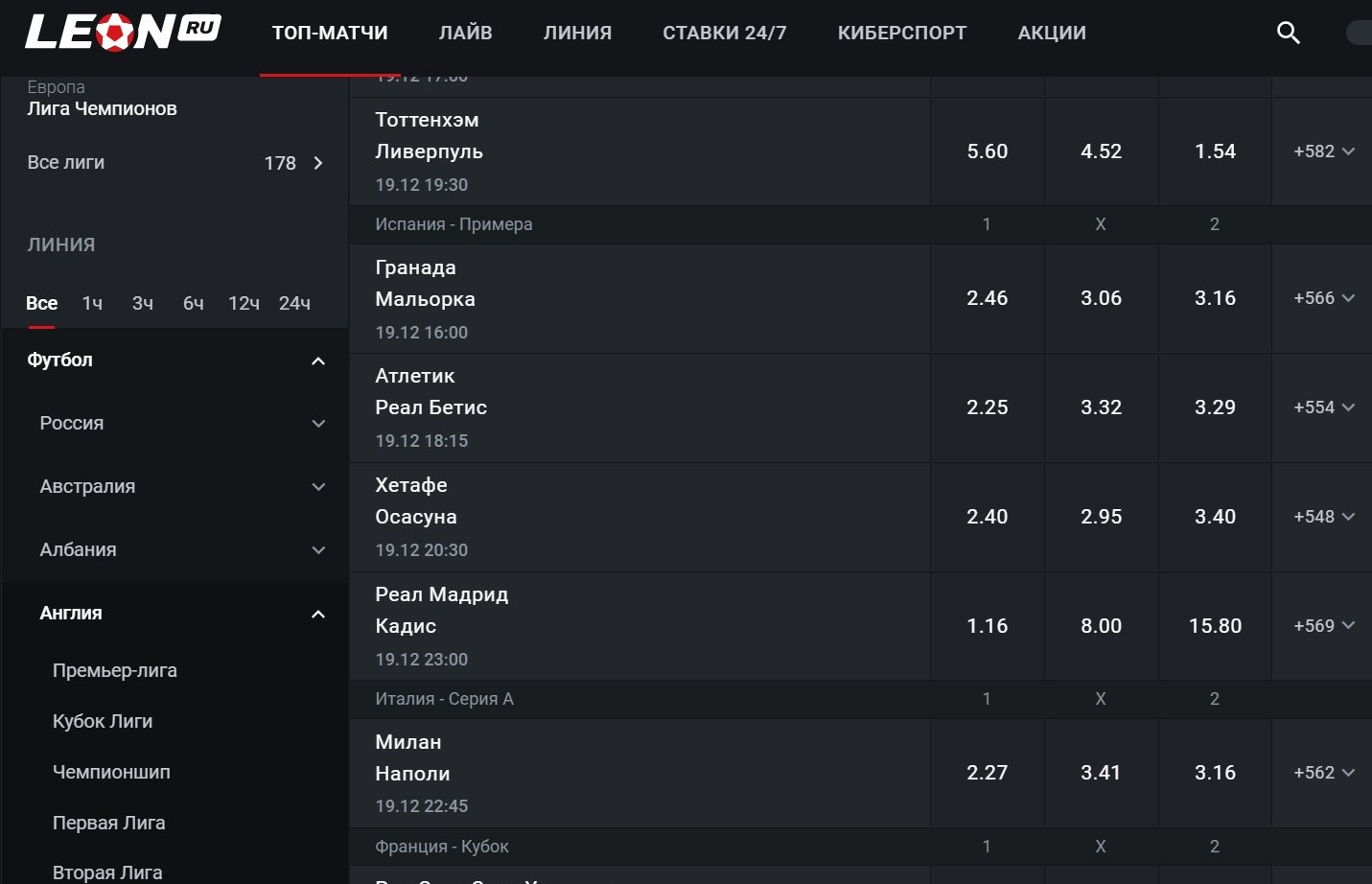This screenshot has width=1372, height=884.
Task: Filter line by 24ч
Action: [294, 303]
